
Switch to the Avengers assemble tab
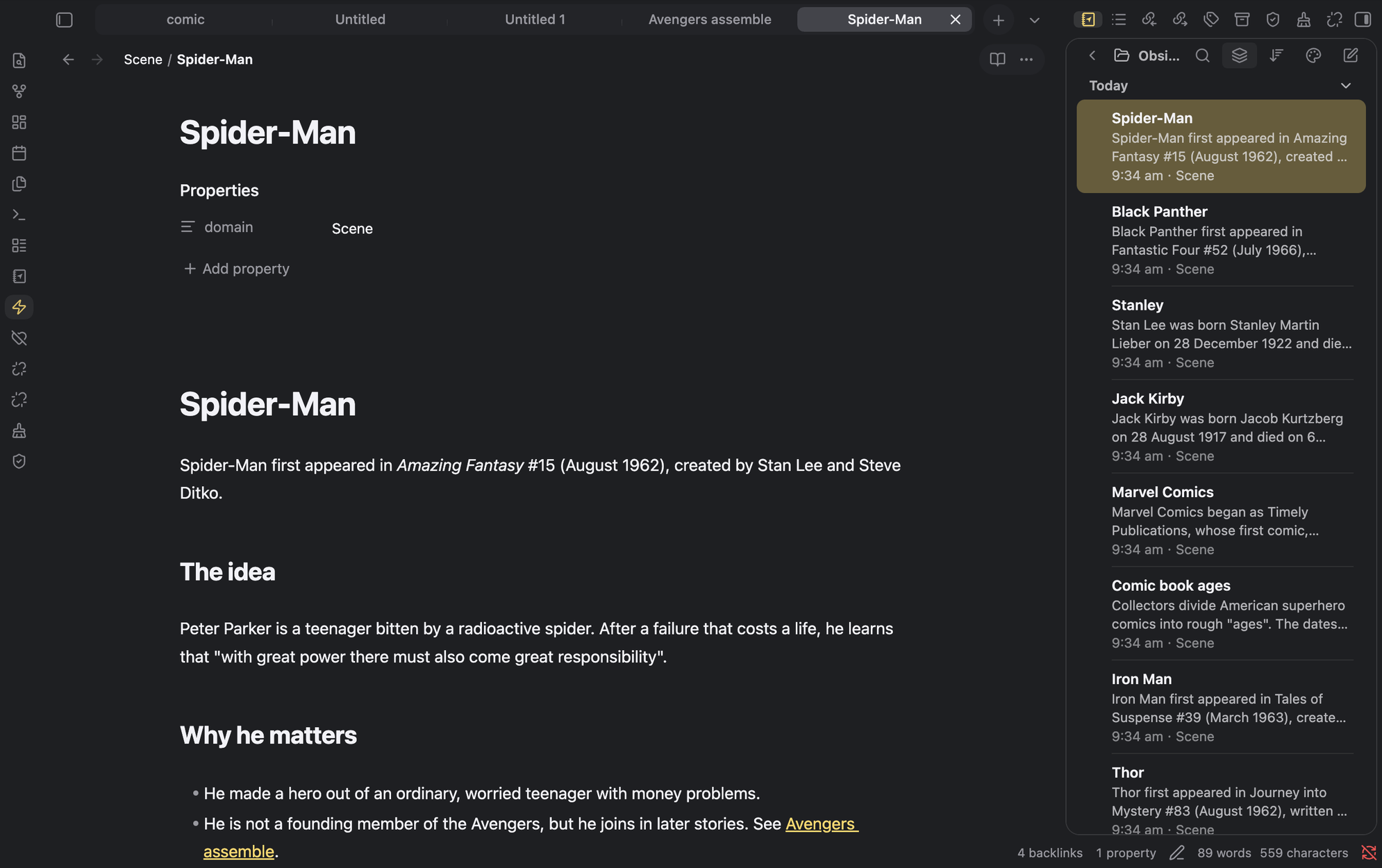point(710,19)
